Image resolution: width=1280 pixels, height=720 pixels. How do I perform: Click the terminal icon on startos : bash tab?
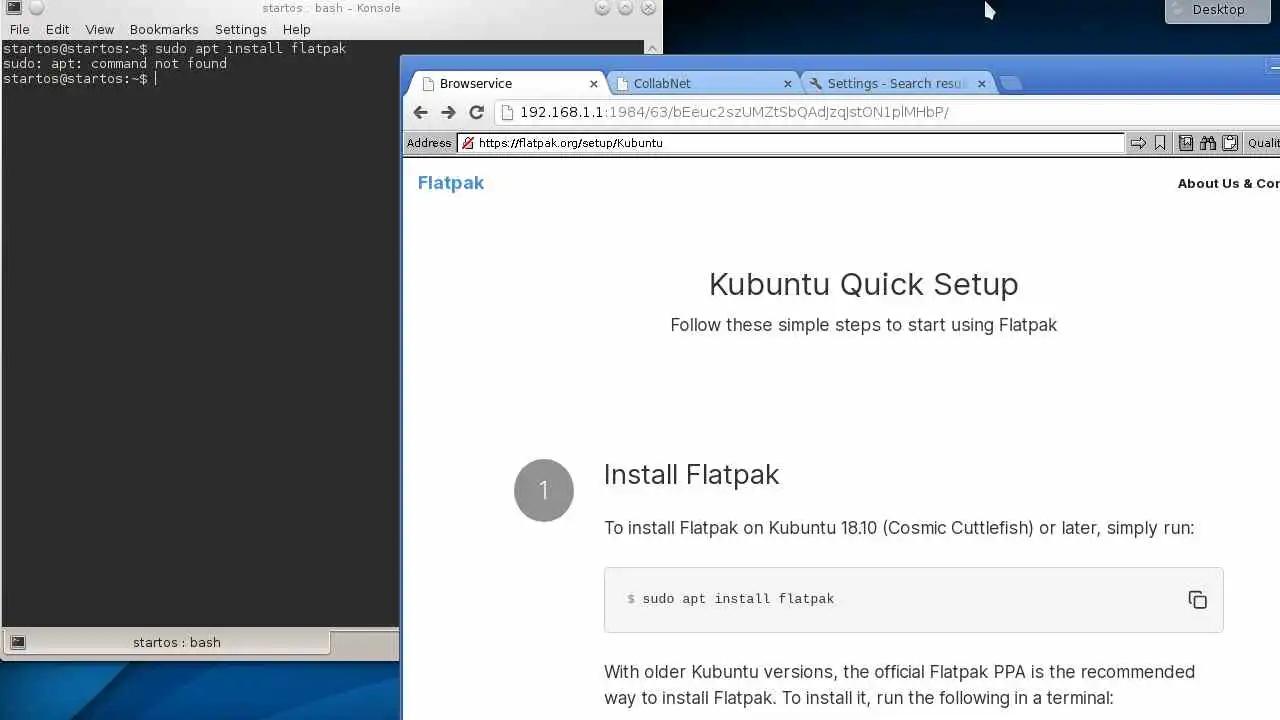click(18, 642)
